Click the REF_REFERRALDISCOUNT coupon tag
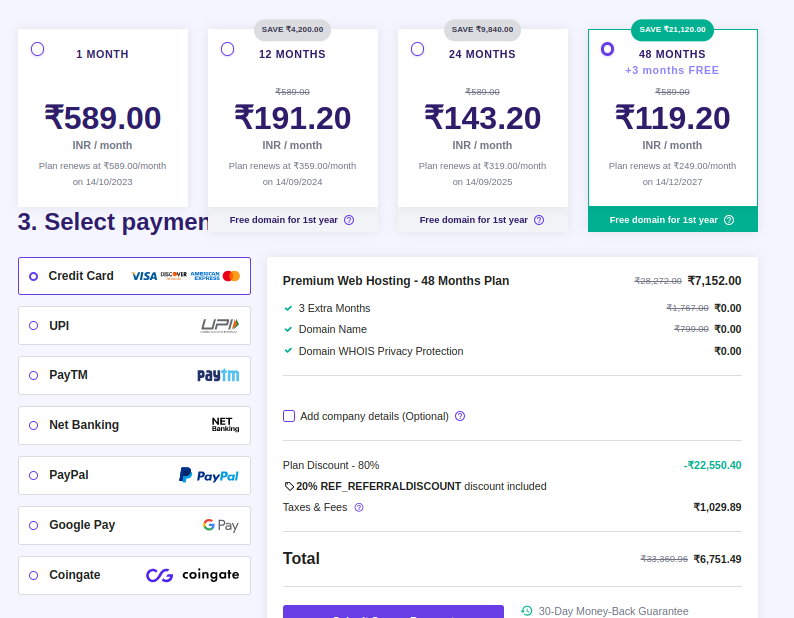The width and height of the screenshot is (794, 618). point(378,486)
